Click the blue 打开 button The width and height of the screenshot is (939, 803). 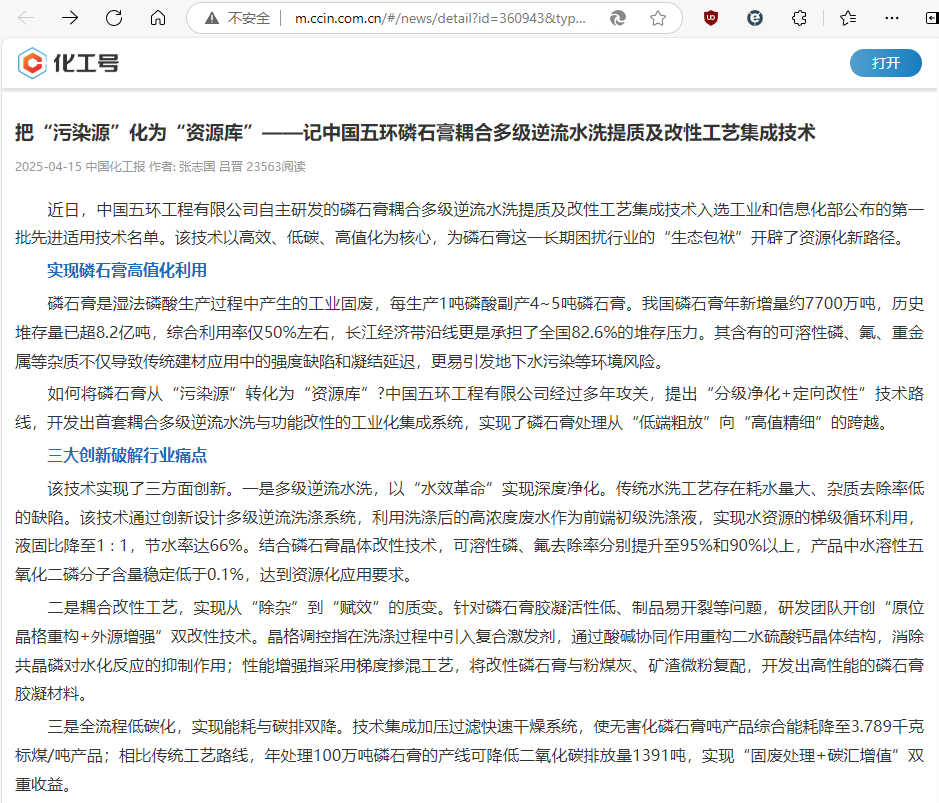coord(886,63)
